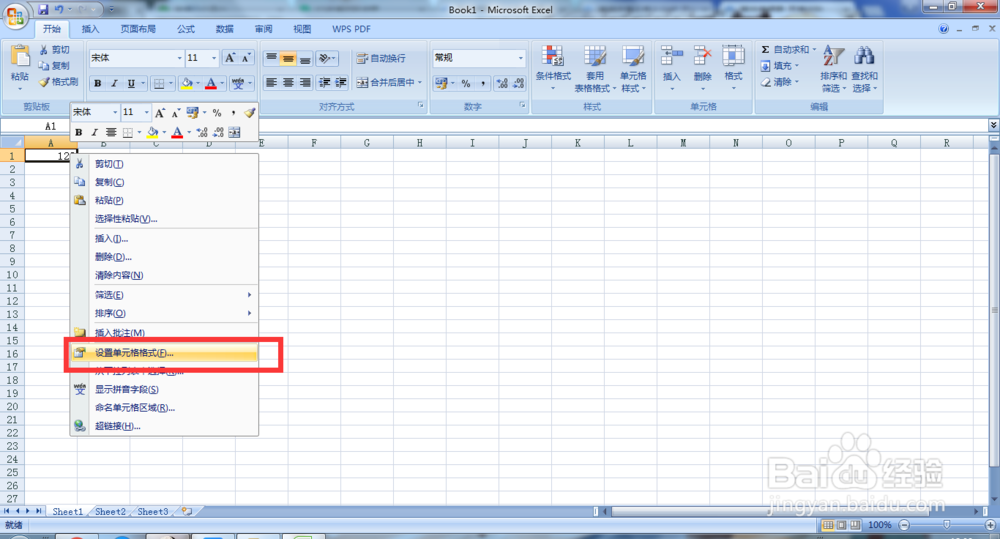Open Cell Styles (单元格样式)

633,68
